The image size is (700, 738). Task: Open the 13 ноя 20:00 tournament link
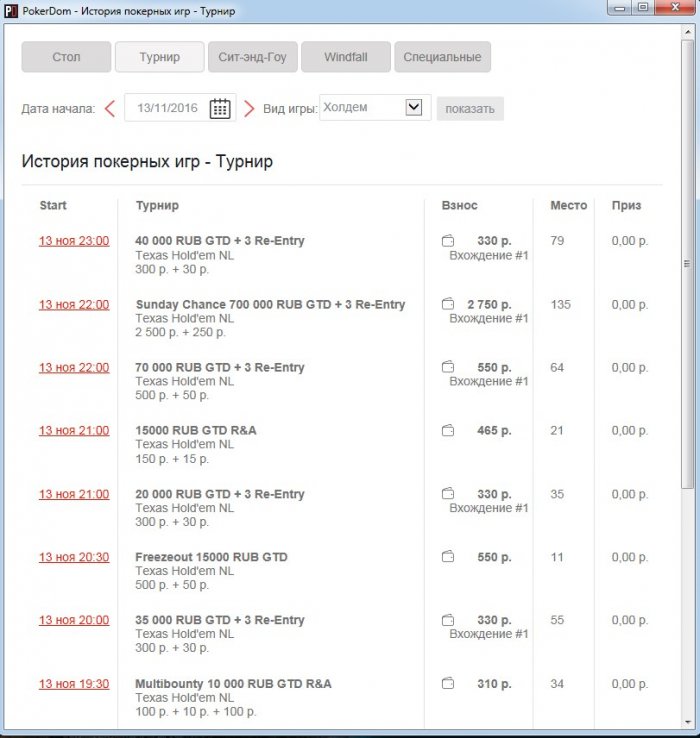click(74, 620)
